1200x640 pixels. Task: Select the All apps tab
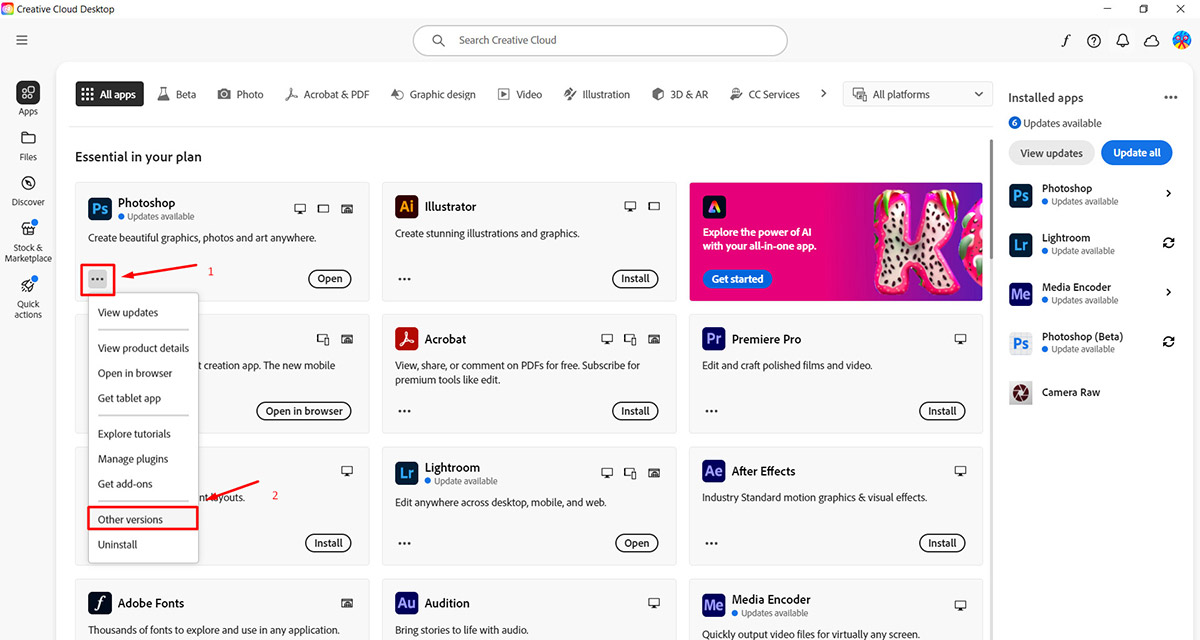tap(110, 94)
